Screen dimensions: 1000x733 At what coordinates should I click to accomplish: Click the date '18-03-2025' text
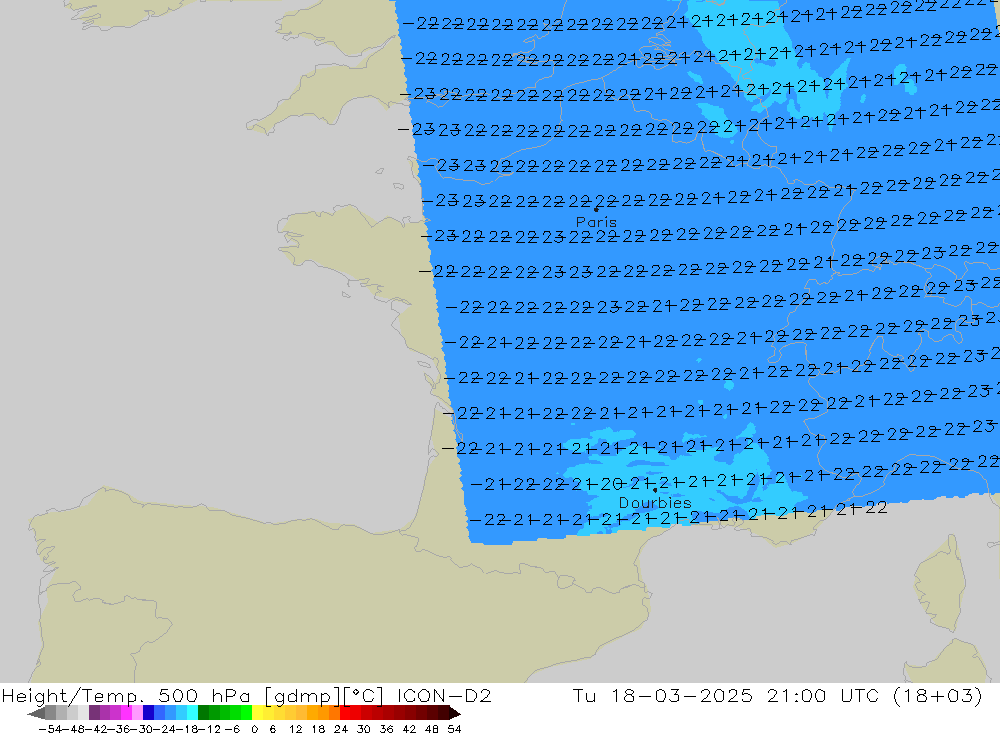tap(682, 695)
